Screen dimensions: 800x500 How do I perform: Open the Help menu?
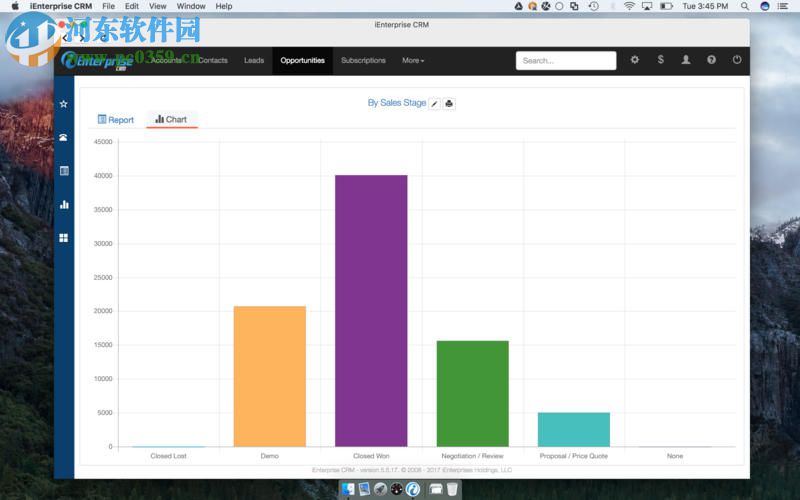tap(223, 6)
